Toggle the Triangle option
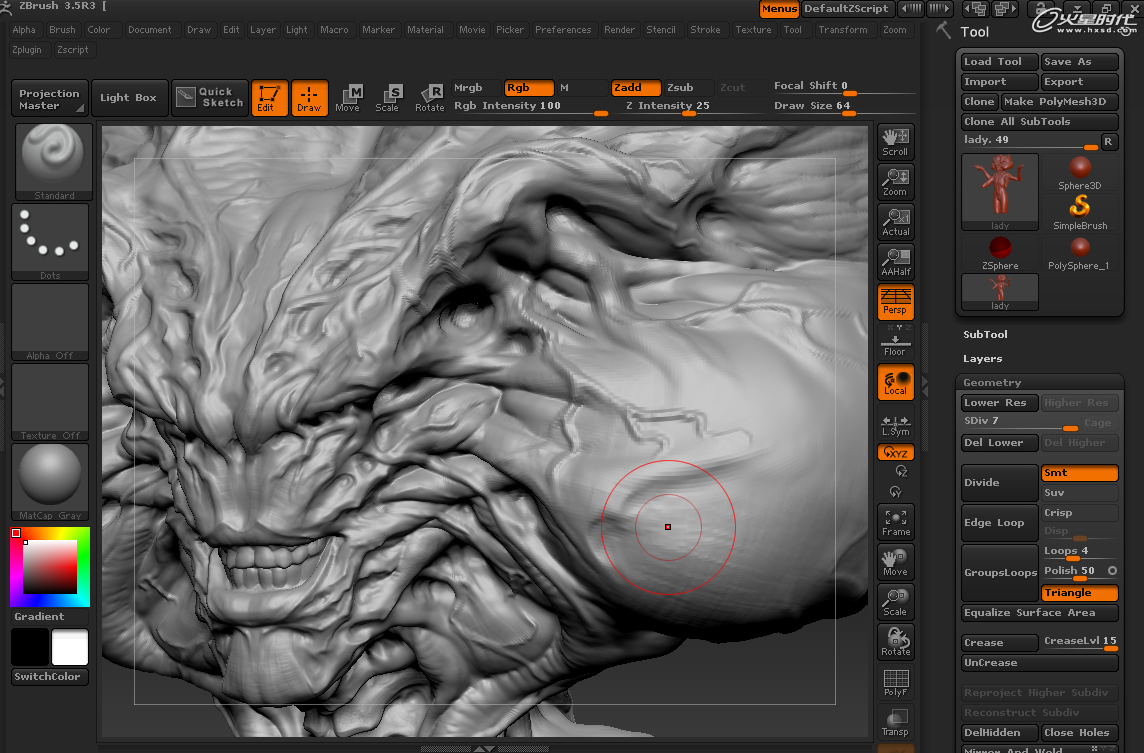The image size is (1144, 753). tap(1079, 592)
